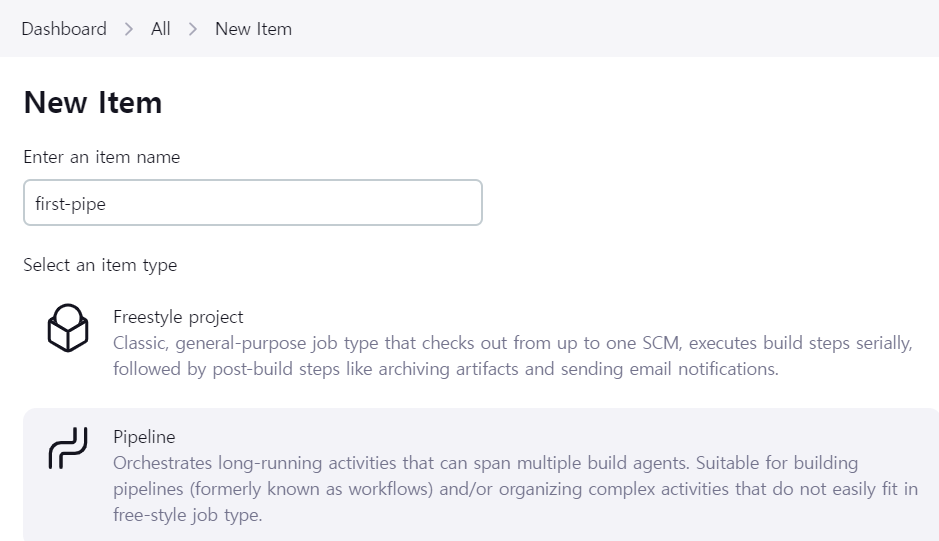
Task: Click the 'New Item' page heading
Action: (x=93, y=102)
